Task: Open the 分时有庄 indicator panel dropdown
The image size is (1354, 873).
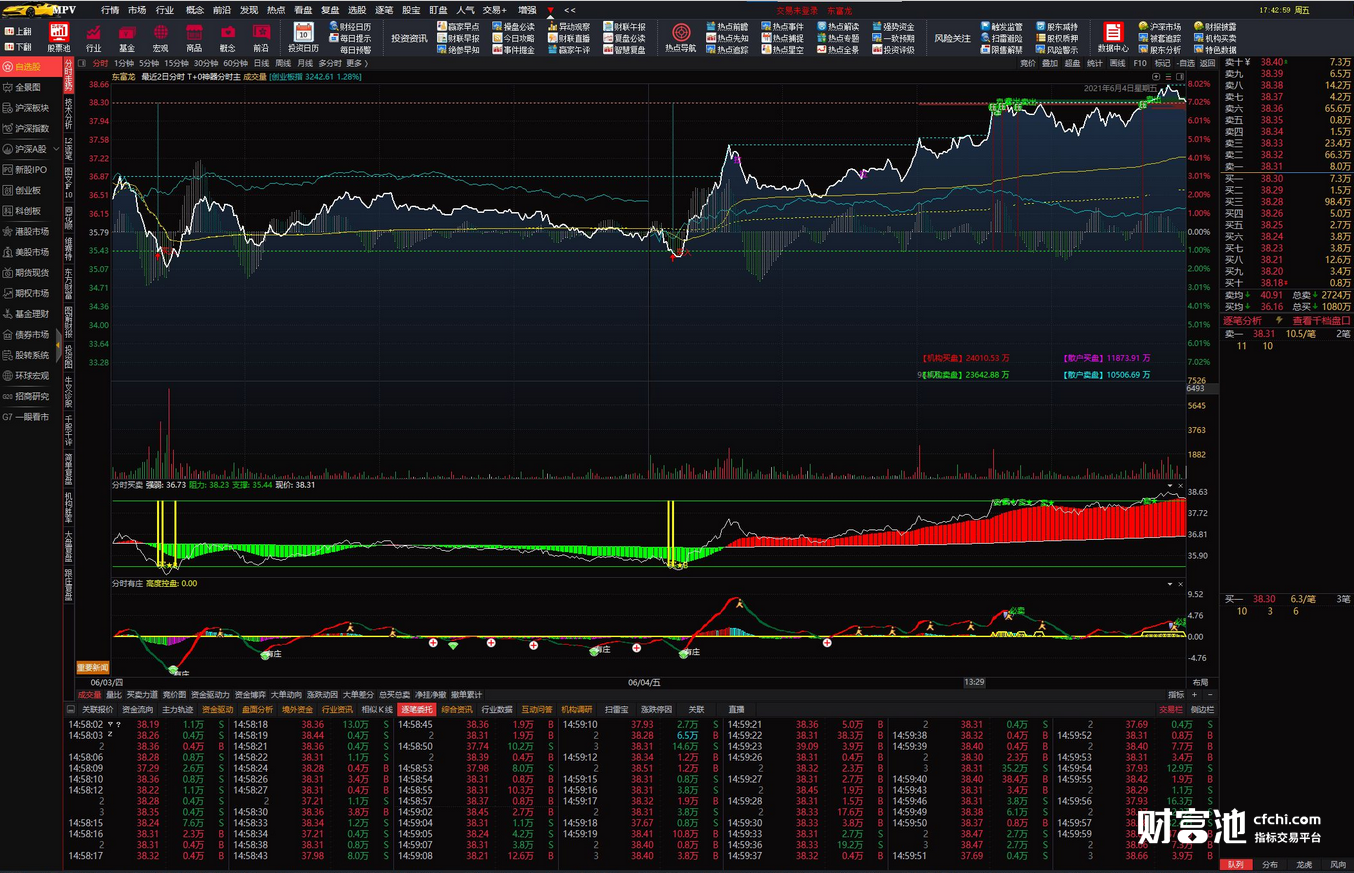Action: (1170, 583)
